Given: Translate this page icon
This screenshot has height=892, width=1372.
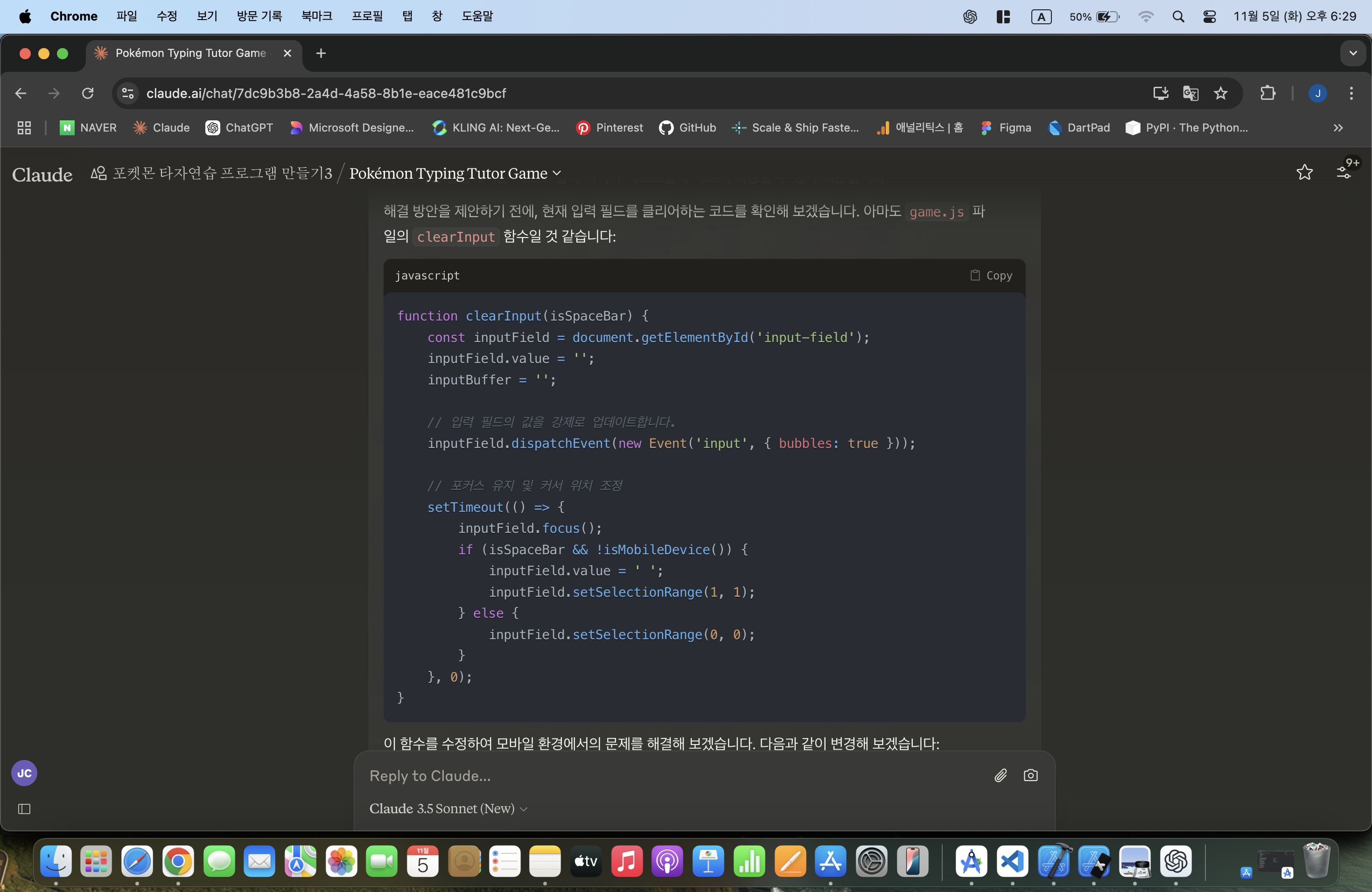Looking at the screenshot, I should [1190, 93].
